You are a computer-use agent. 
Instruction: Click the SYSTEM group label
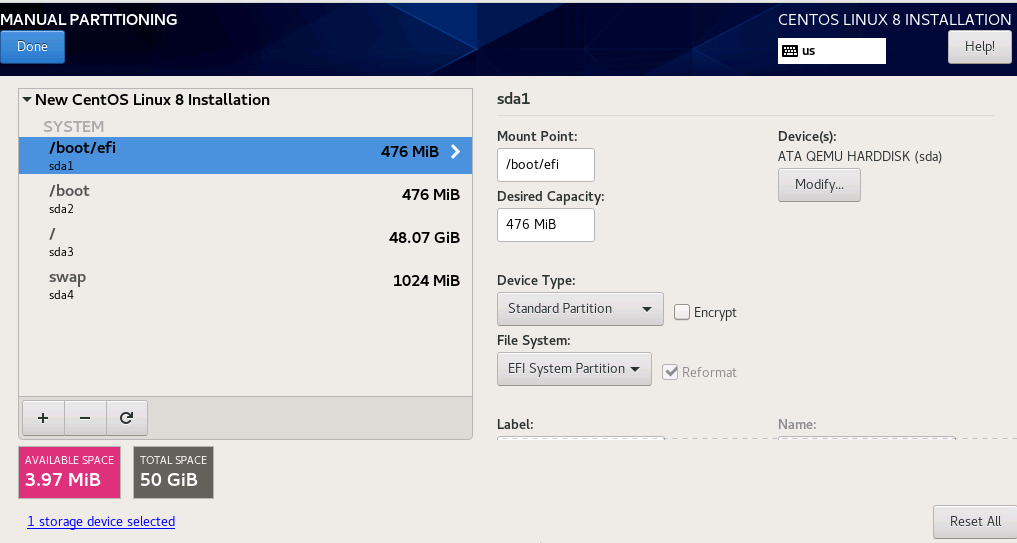73,127
